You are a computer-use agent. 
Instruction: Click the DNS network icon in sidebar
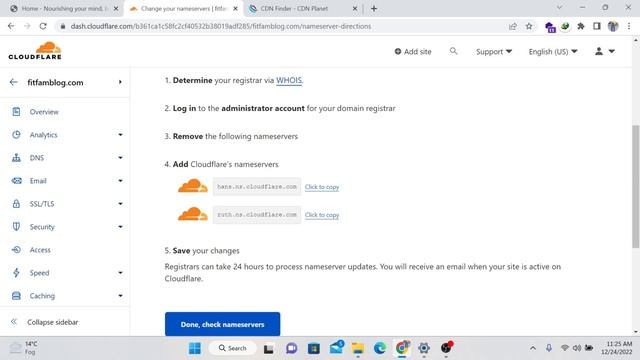pyautogui.click(x=16, y=158)
